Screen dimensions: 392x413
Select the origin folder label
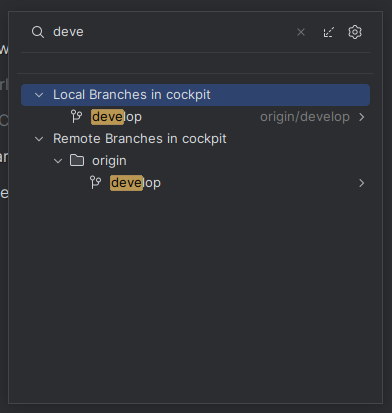coord(109,161)
